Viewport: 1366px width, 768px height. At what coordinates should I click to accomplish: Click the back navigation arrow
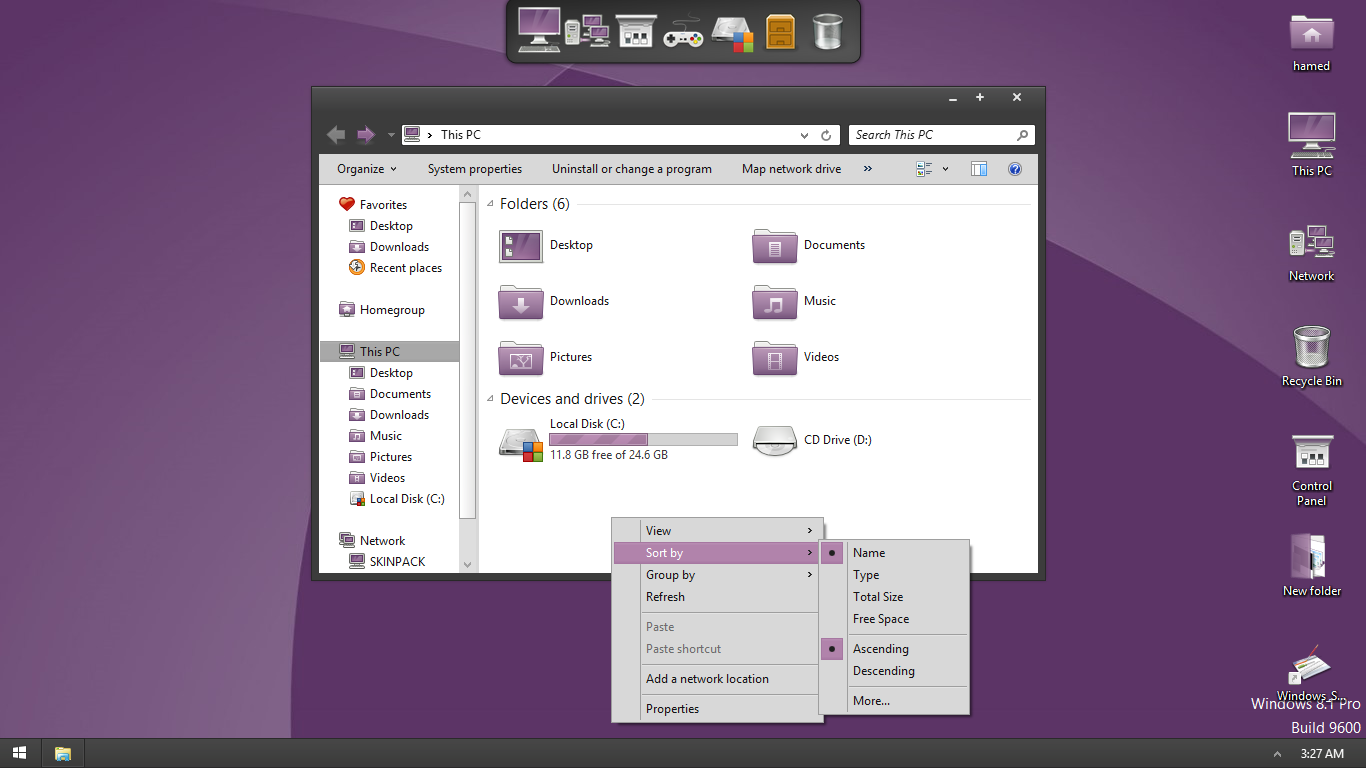pos(336,135)
